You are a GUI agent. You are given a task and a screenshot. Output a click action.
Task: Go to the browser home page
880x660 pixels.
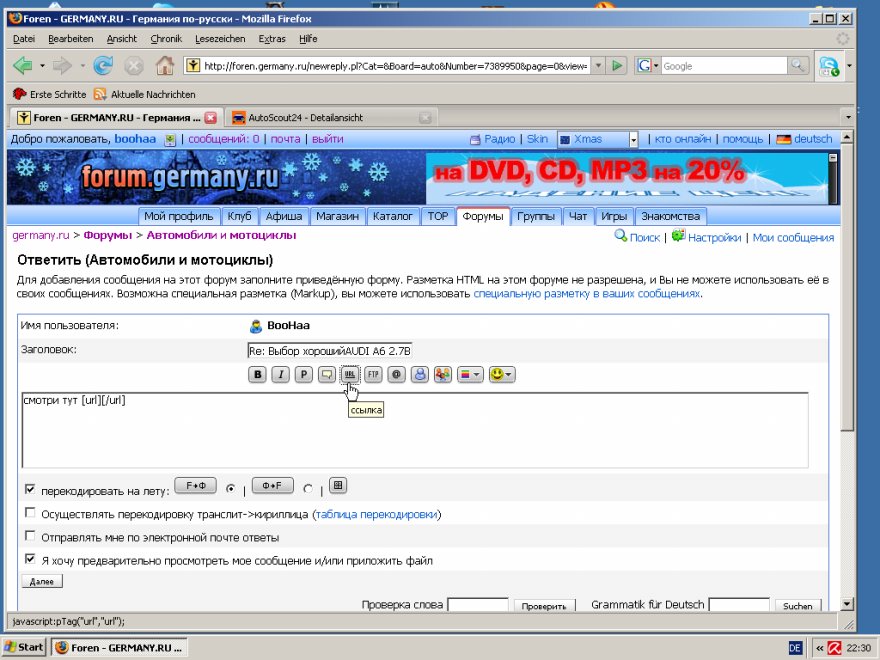coord(164,66)
